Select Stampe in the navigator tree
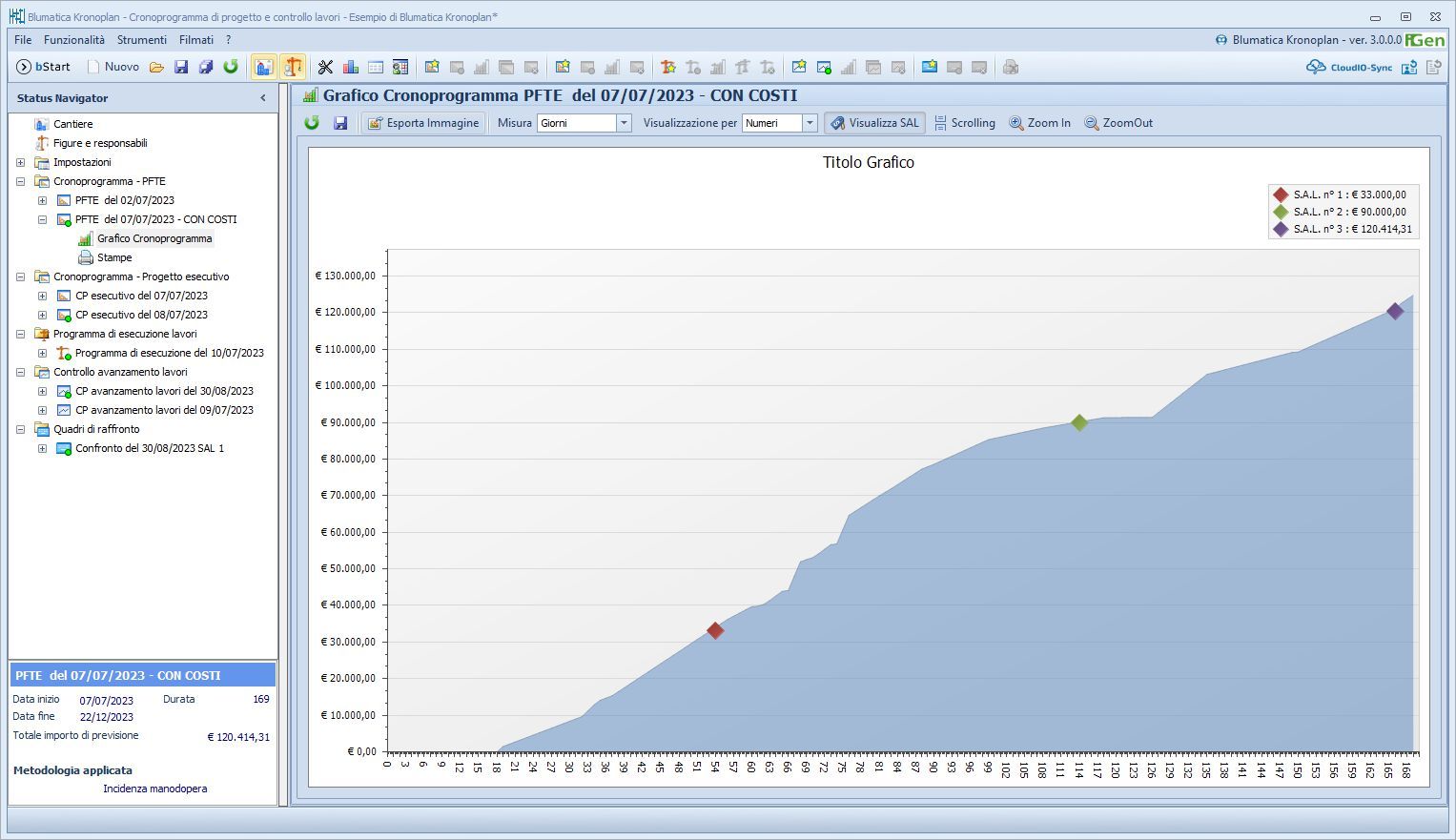 pyautogui.click(x=114, y=257)
